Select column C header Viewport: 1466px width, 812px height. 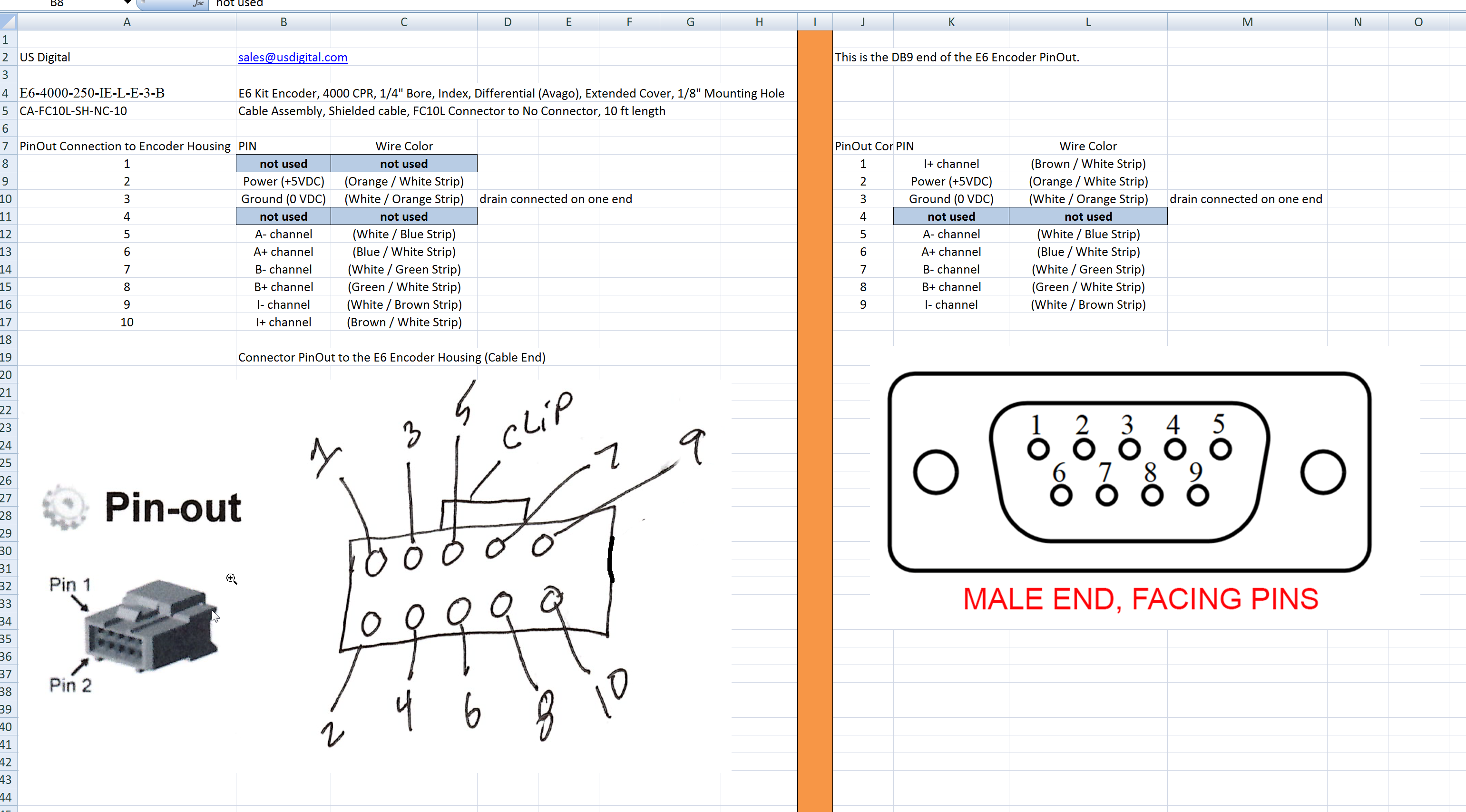point(403,21)
